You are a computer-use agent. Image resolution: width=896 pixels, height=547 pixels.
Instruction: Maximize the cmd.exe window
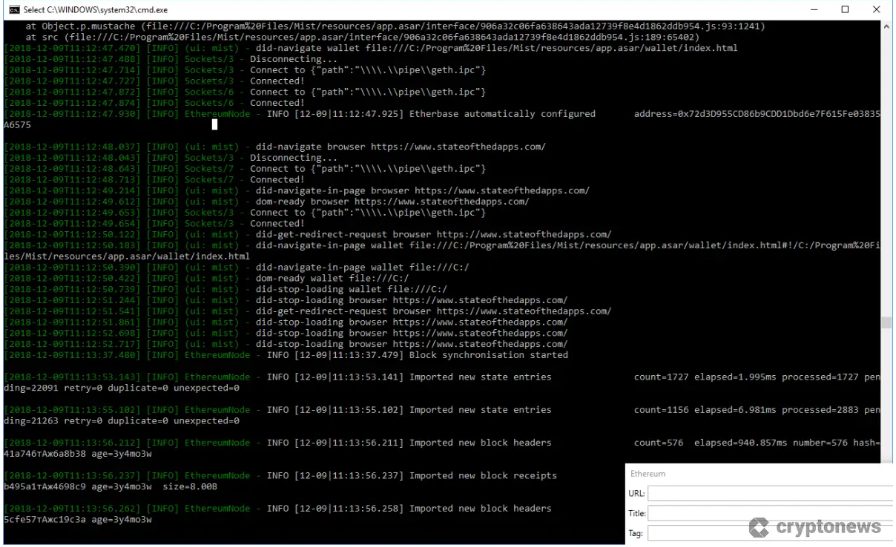[845, 9]
